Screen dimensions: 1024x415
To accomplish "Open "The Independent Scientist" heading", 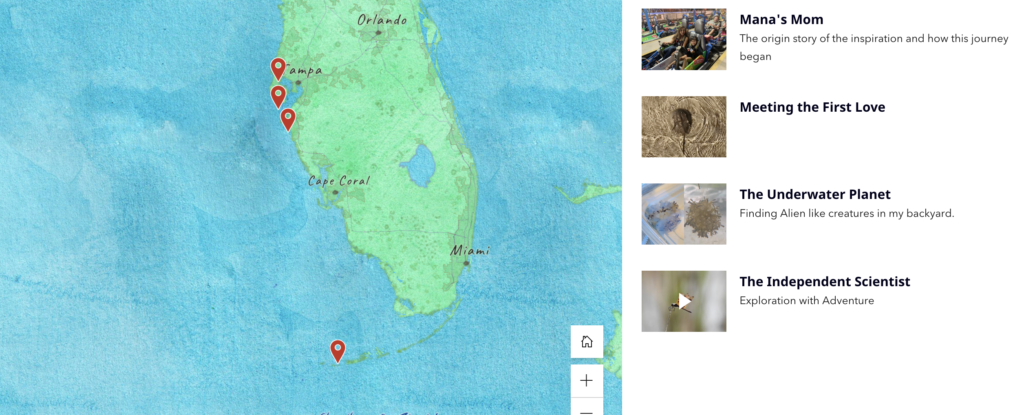I will point(824,282).
